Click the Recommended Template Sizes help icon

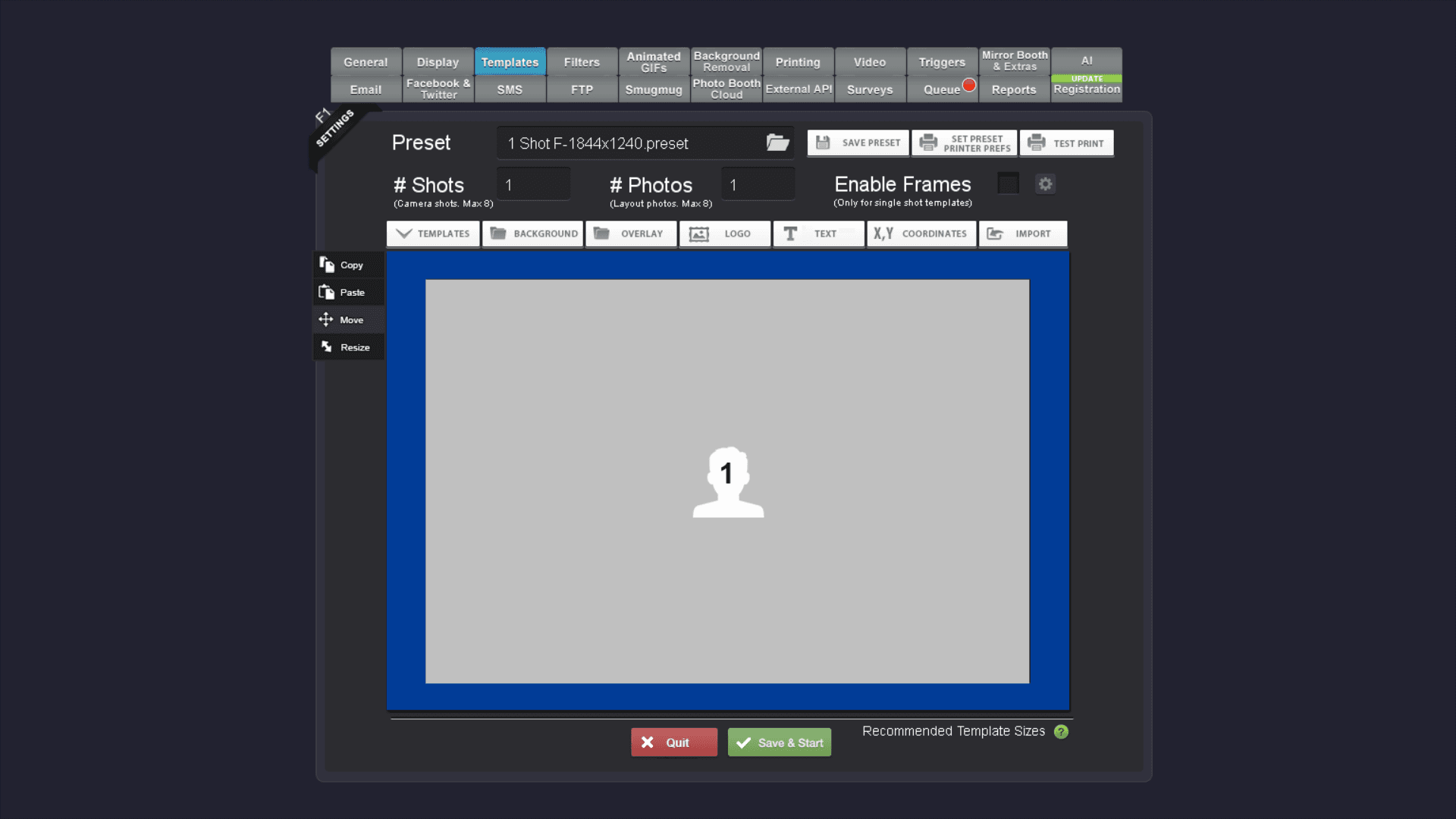1061,732
